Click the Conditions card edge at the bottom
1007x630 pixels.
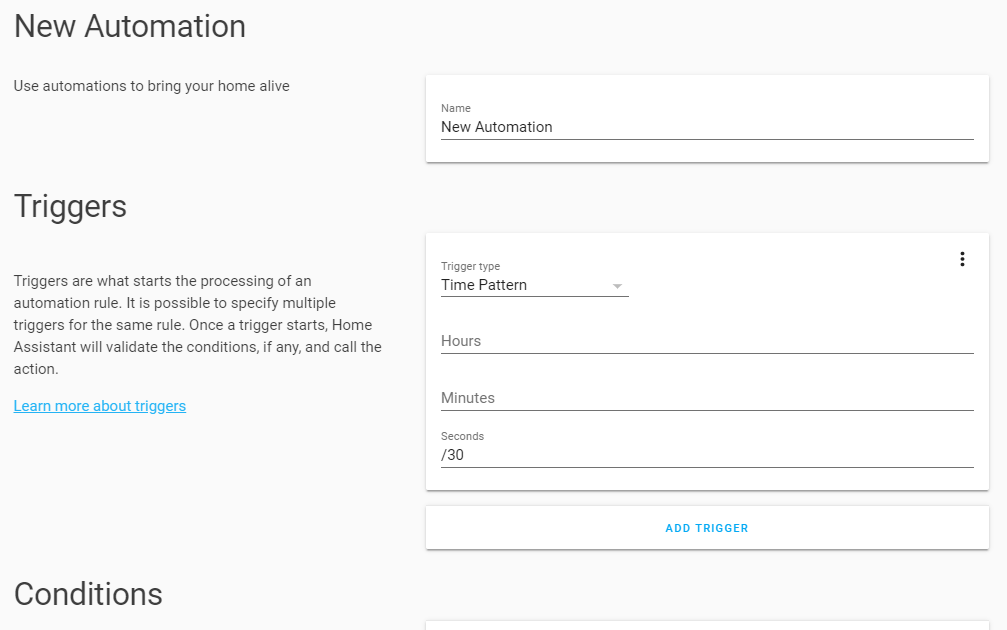pos(706,625)
